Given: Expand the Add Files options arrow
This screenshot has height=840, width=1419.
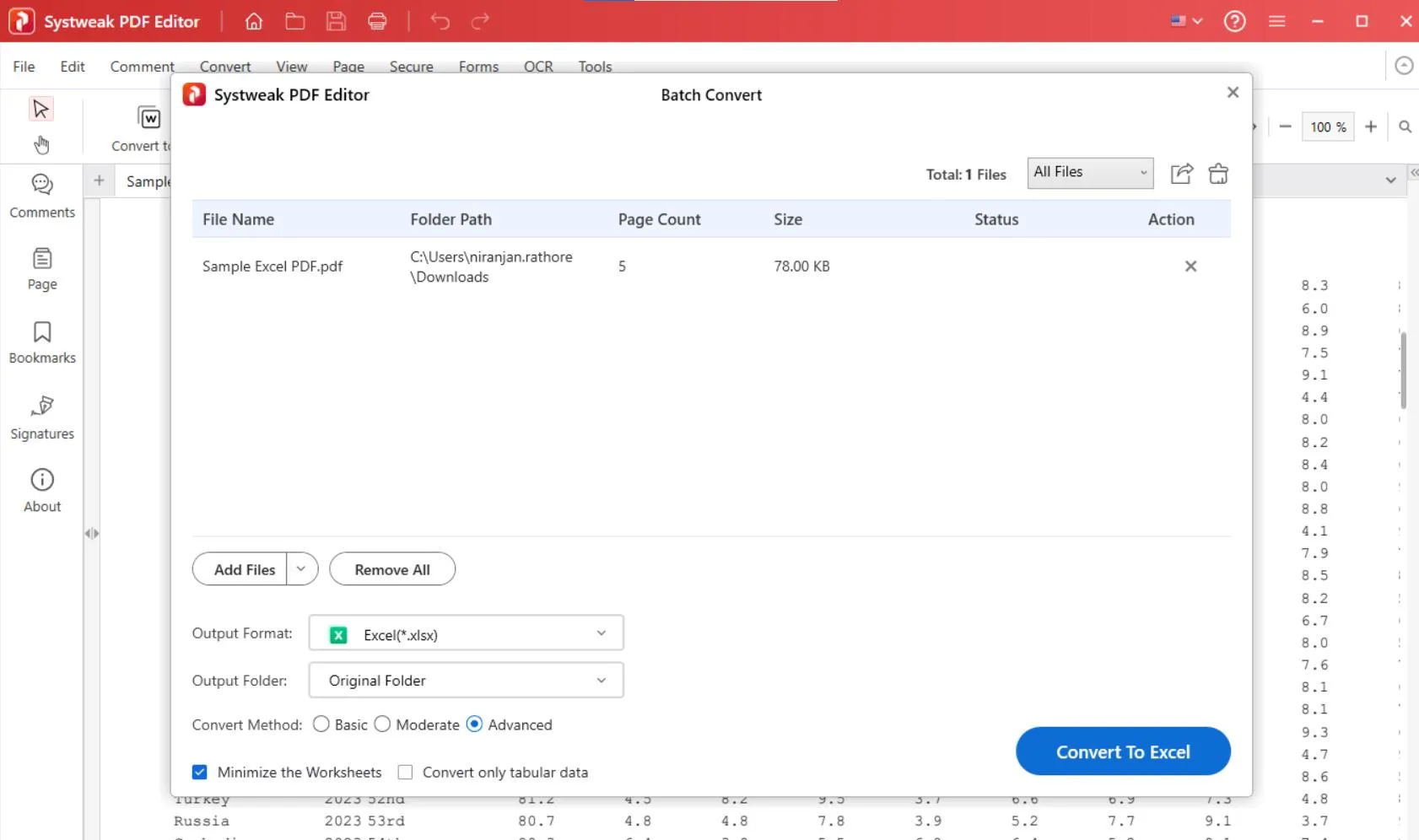Looking at the screenshot, I should coord(301,568).
